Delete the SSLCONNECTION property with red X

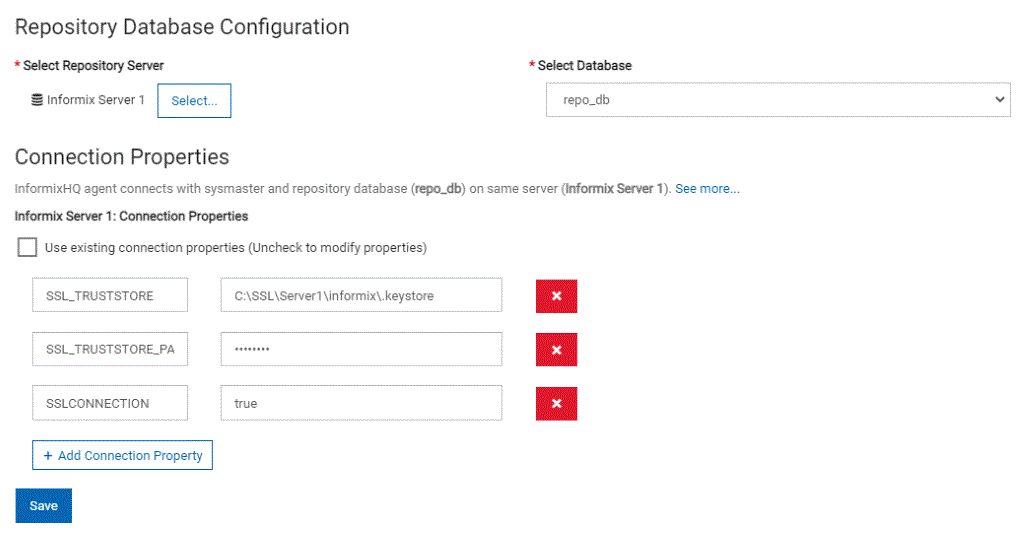[x=556, y=403]
